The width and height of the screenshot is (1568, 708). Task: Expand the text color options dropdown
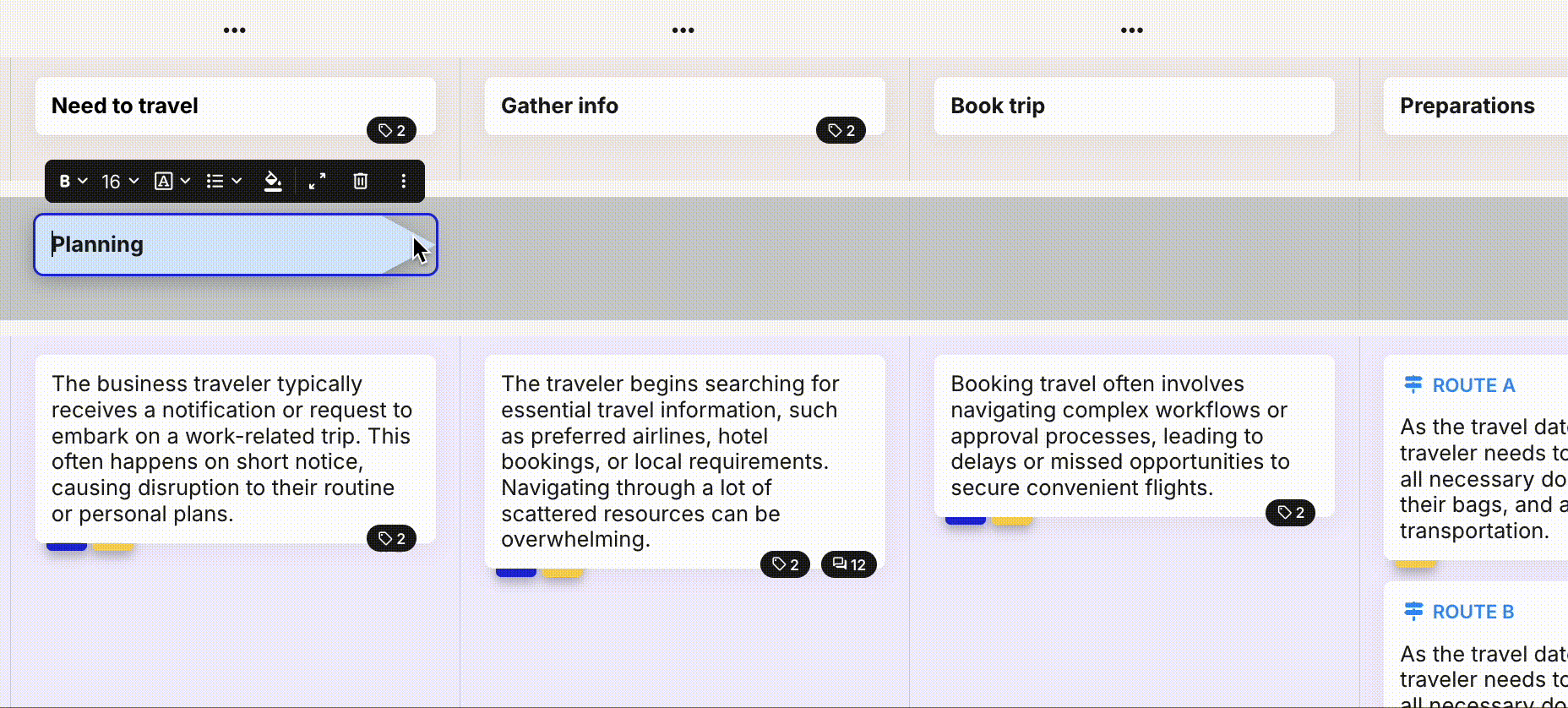pyautogui.click(x=172, y=182)
